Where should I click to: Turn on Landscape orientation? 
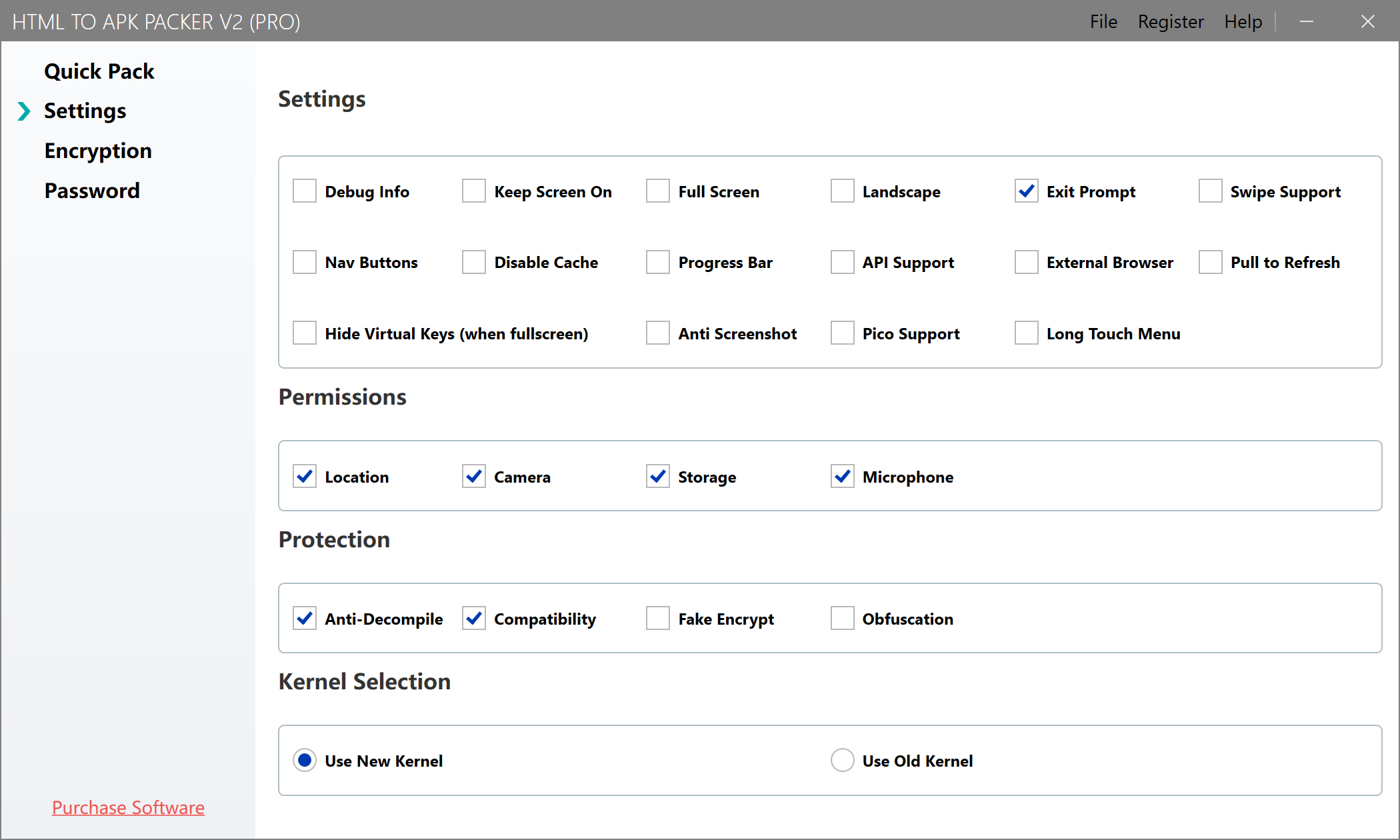coord(842,191)
